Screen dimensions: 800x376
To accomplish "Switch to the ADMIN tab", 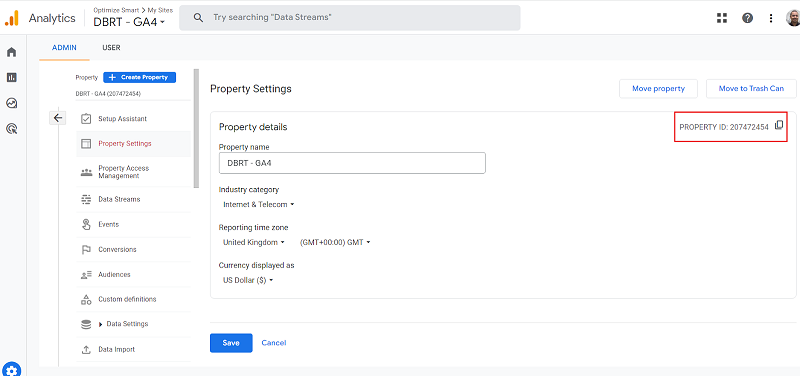I will 64,47.
